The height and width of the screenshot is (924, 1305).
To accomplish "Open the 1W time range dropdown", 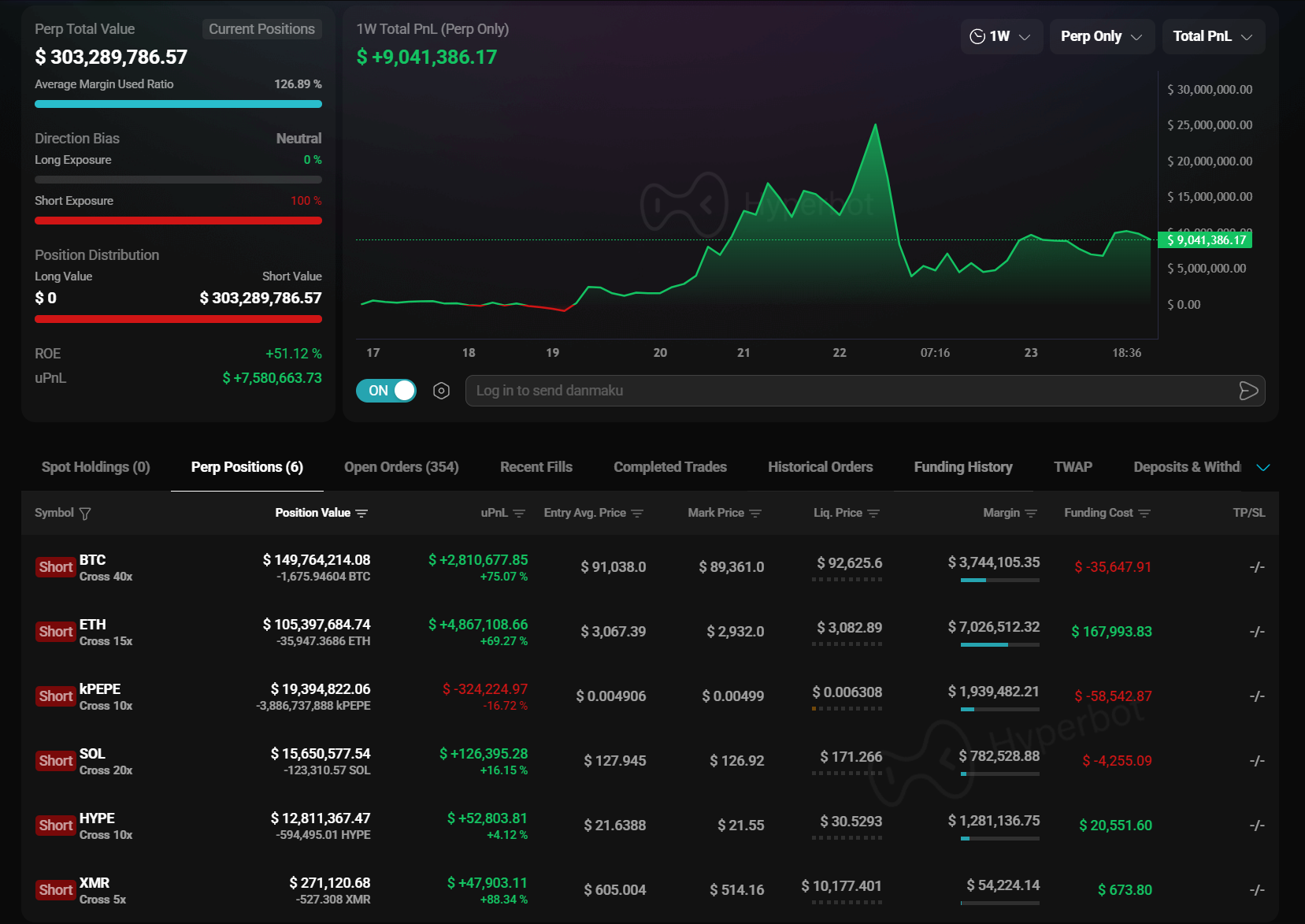I will tap(1001, 37).
